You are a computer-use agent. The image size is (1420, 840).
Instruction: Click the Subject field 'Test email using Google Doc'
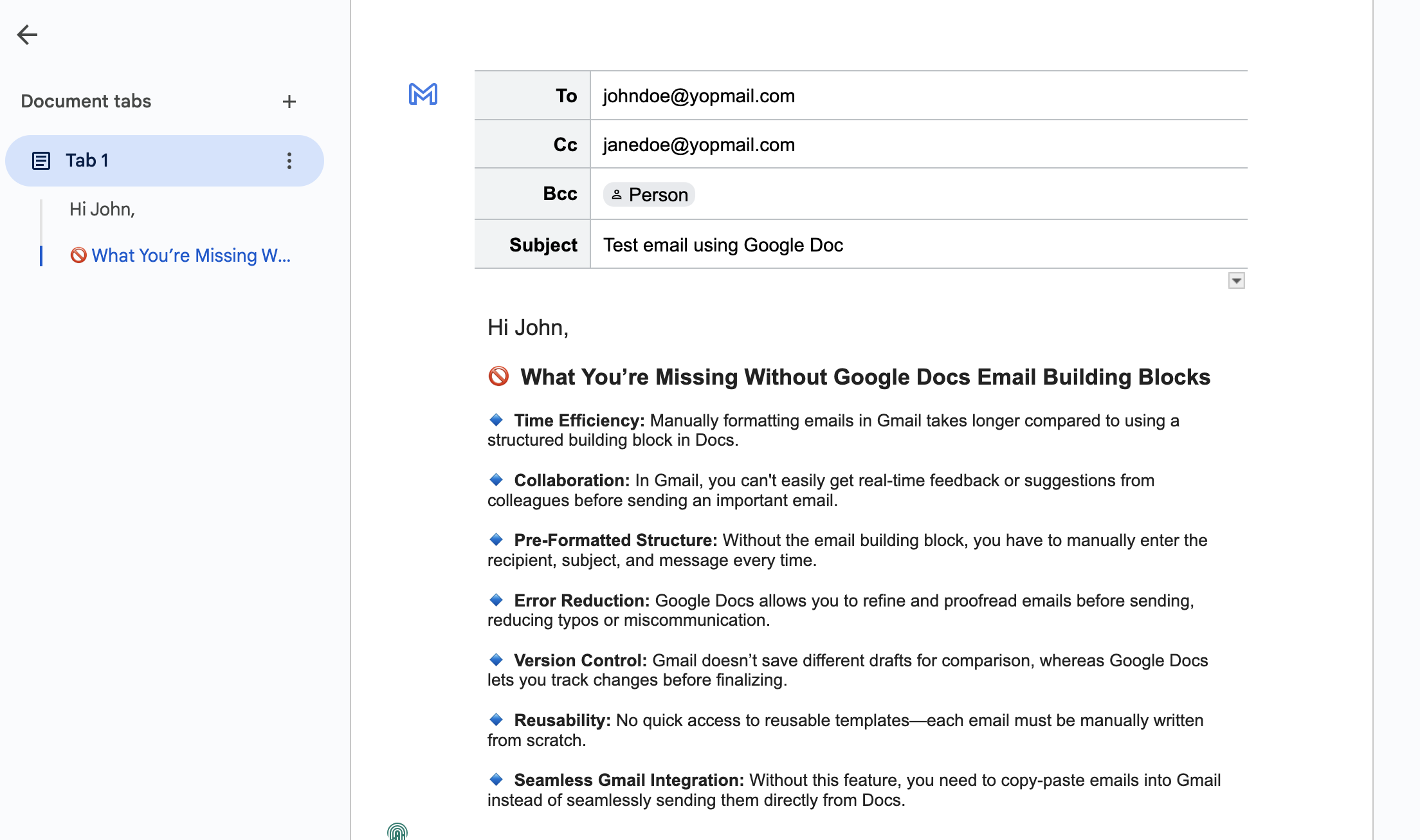pos(722,244)
